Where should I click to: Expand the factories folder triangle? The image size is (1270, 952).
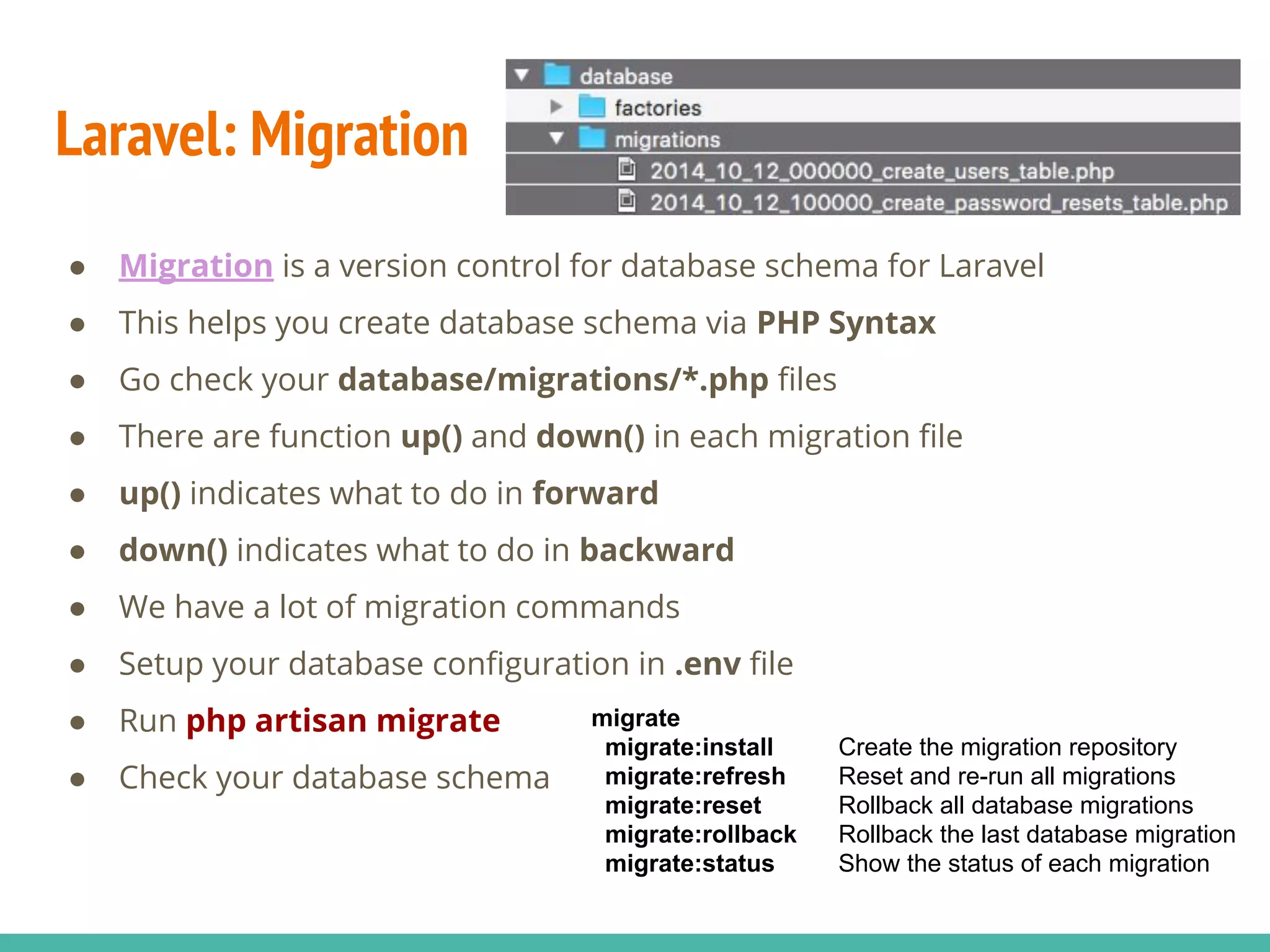[556, 107]
